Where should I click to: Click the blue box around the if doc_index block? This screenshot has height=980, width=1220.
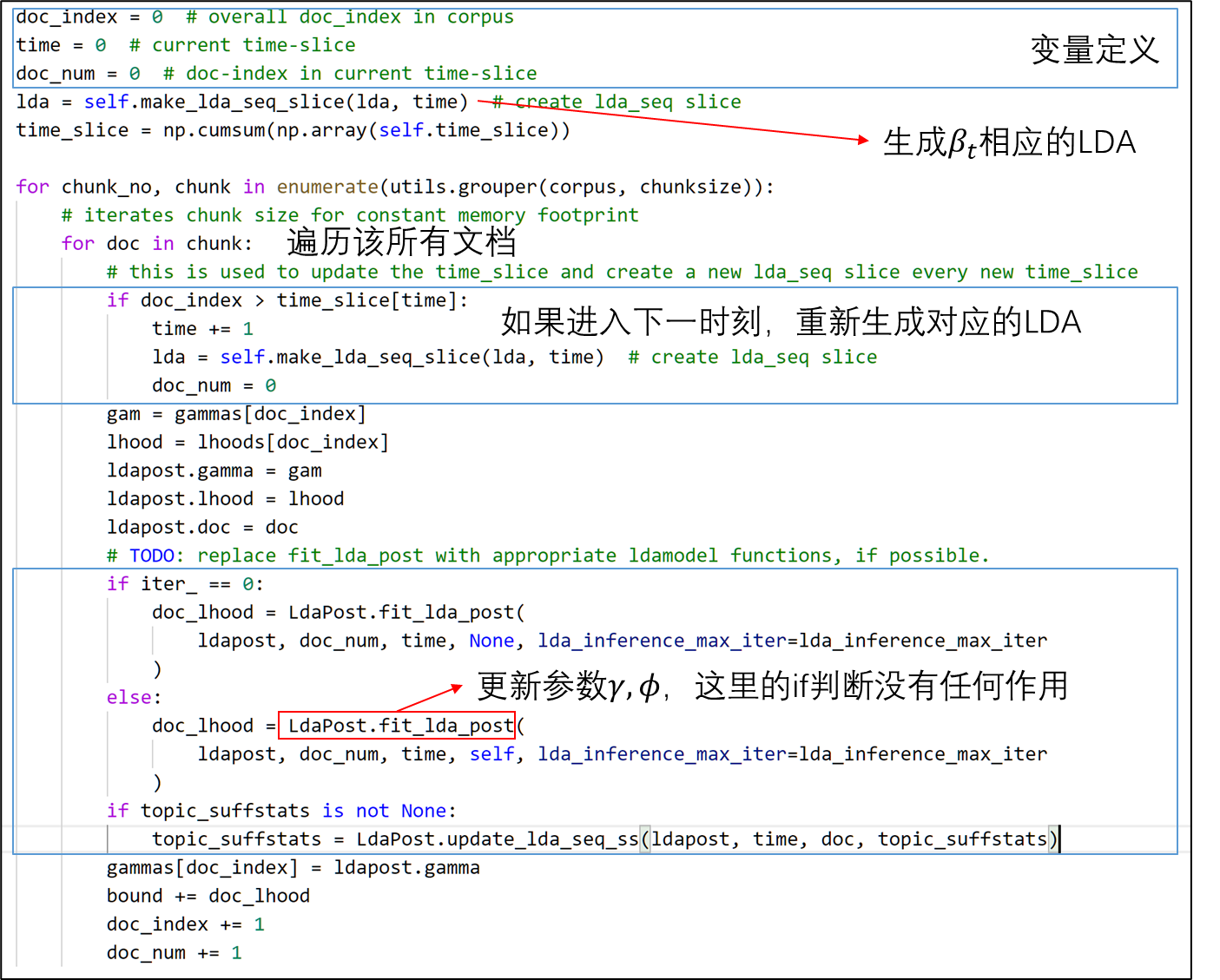[x=595, y=345]
